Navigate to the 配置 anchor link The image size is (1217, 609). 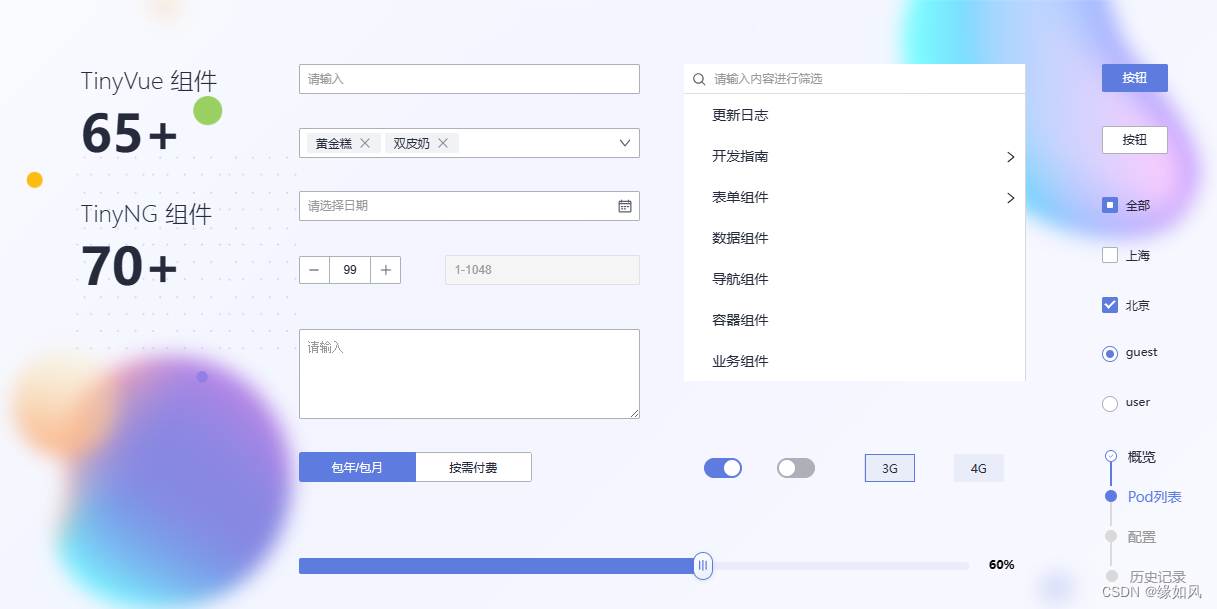tap(1141, 536)
